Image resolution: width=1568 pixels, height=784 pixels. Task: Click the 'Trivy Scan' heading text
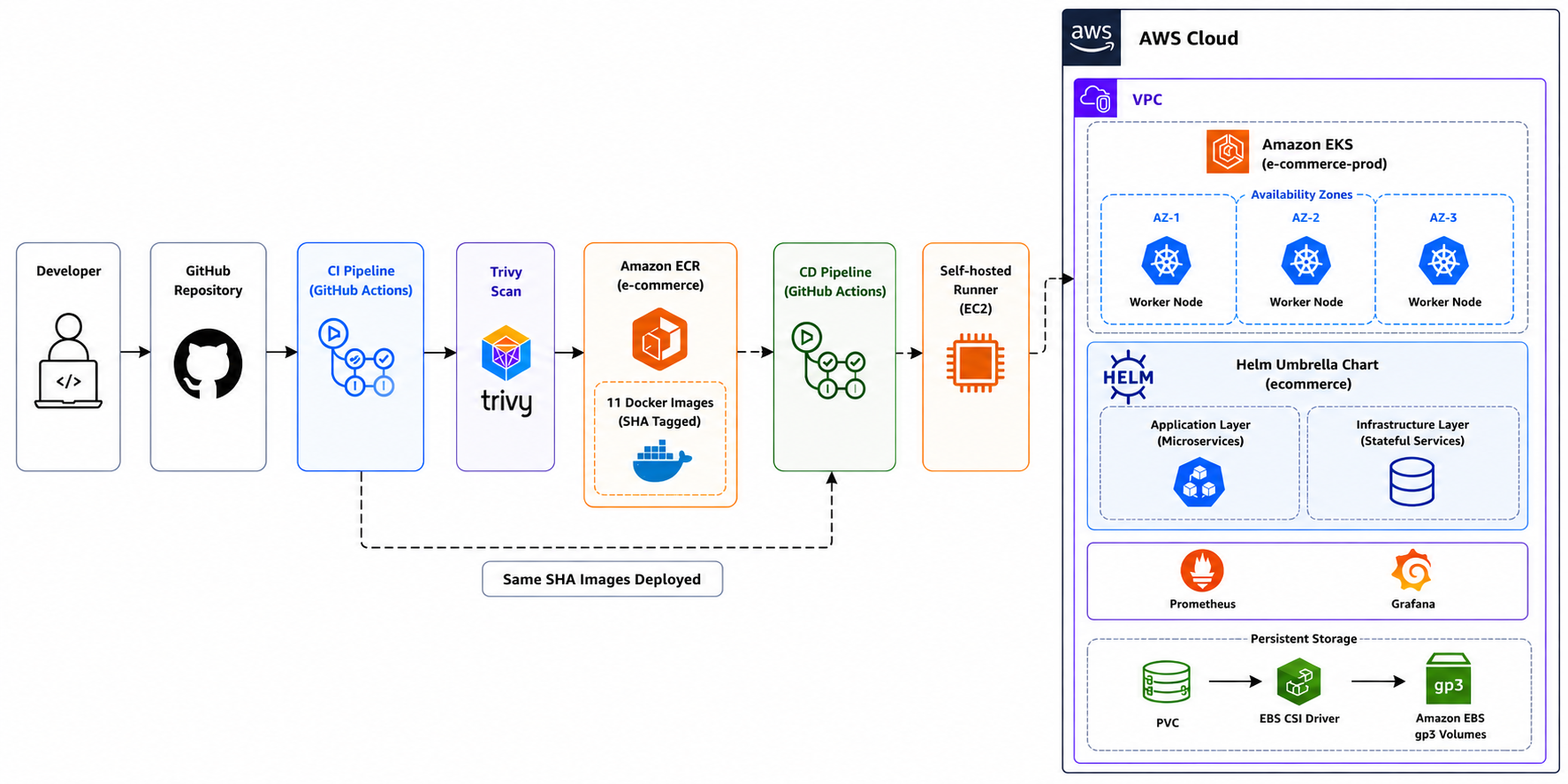coord(506,282)
